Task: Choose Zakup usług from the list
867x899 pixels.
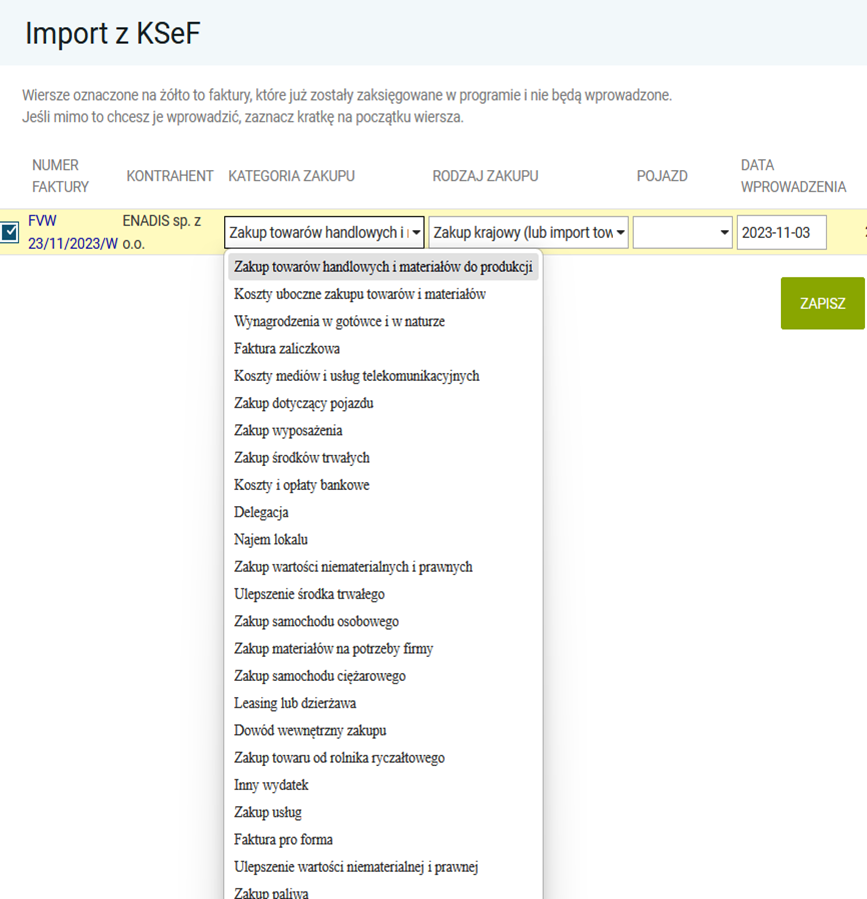Action: point(267,812)
